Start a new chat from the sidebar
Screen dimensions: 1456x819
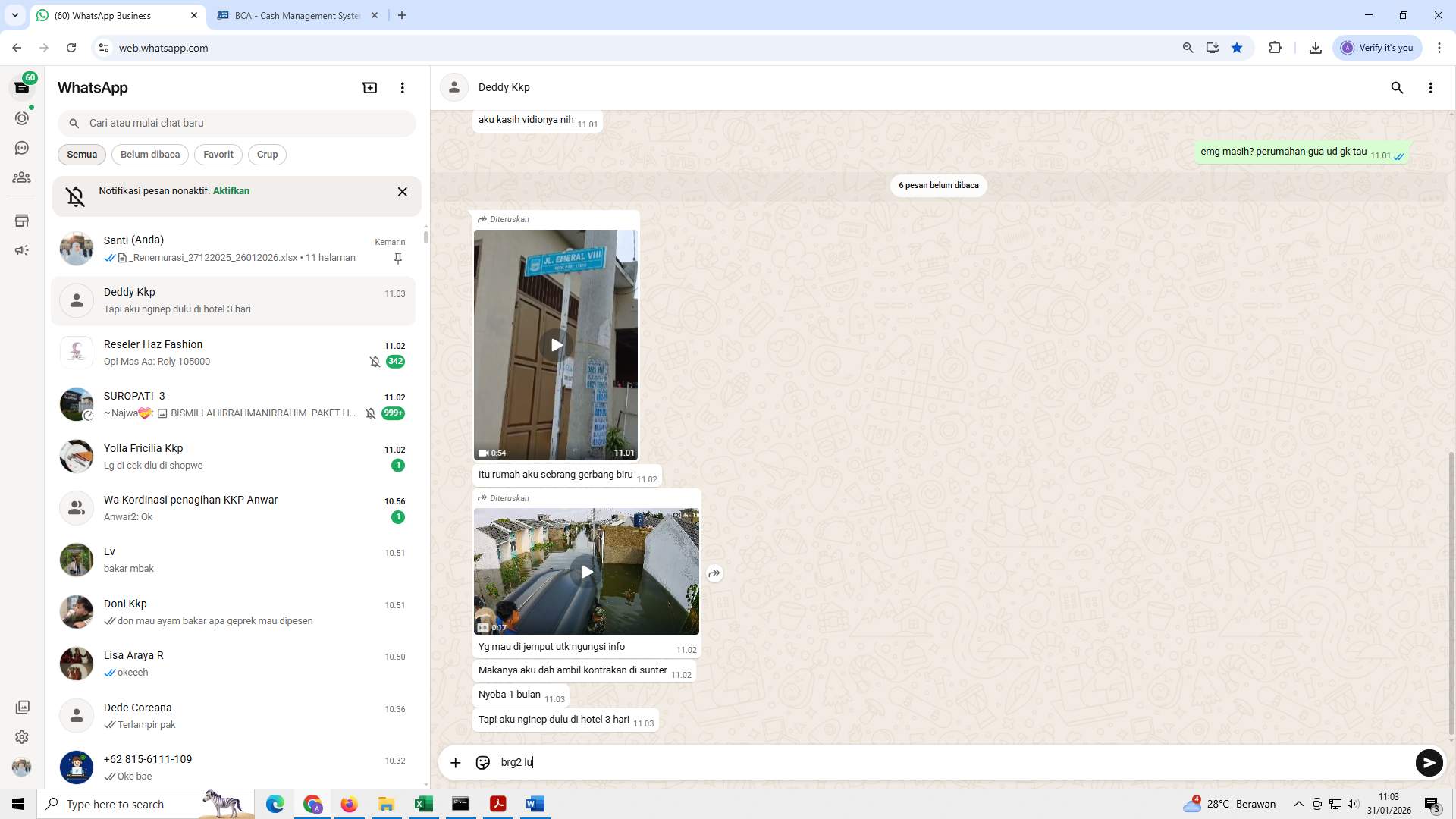point(369,87)
